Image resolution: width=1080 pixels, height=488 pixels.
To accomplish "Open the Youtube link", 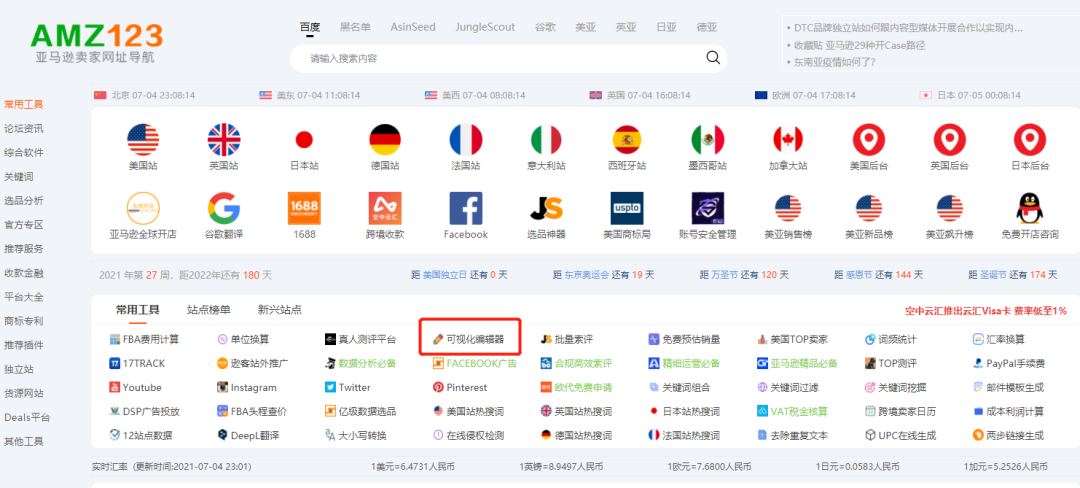I will click(136, 388).
